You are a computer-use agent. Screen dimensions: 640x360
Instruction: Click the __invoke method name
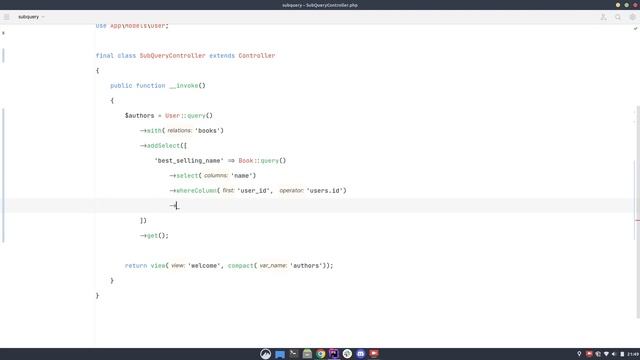pos(184,86)
